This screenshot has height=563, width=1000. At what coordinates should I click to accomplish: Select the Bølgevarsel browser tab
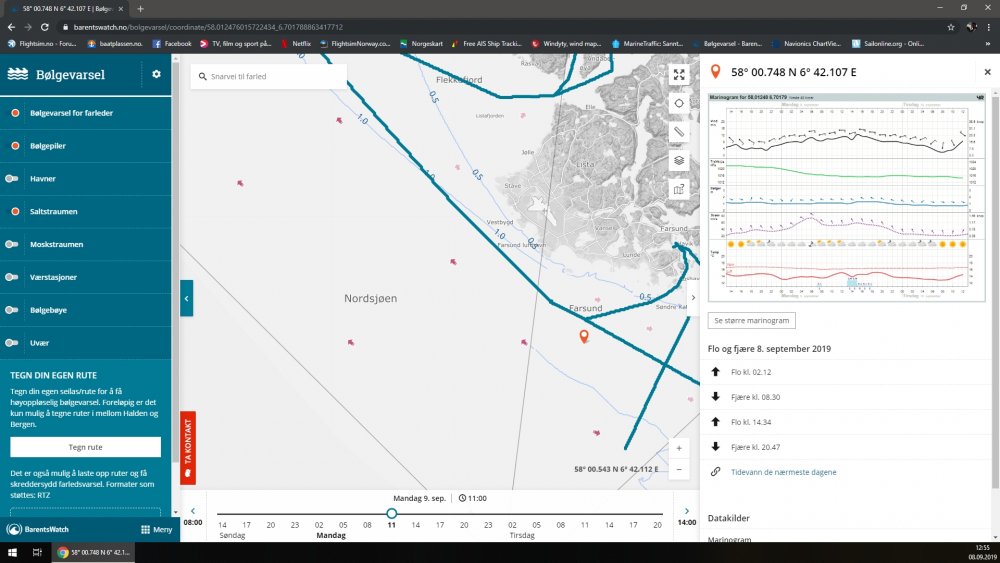tap(66, 9)
